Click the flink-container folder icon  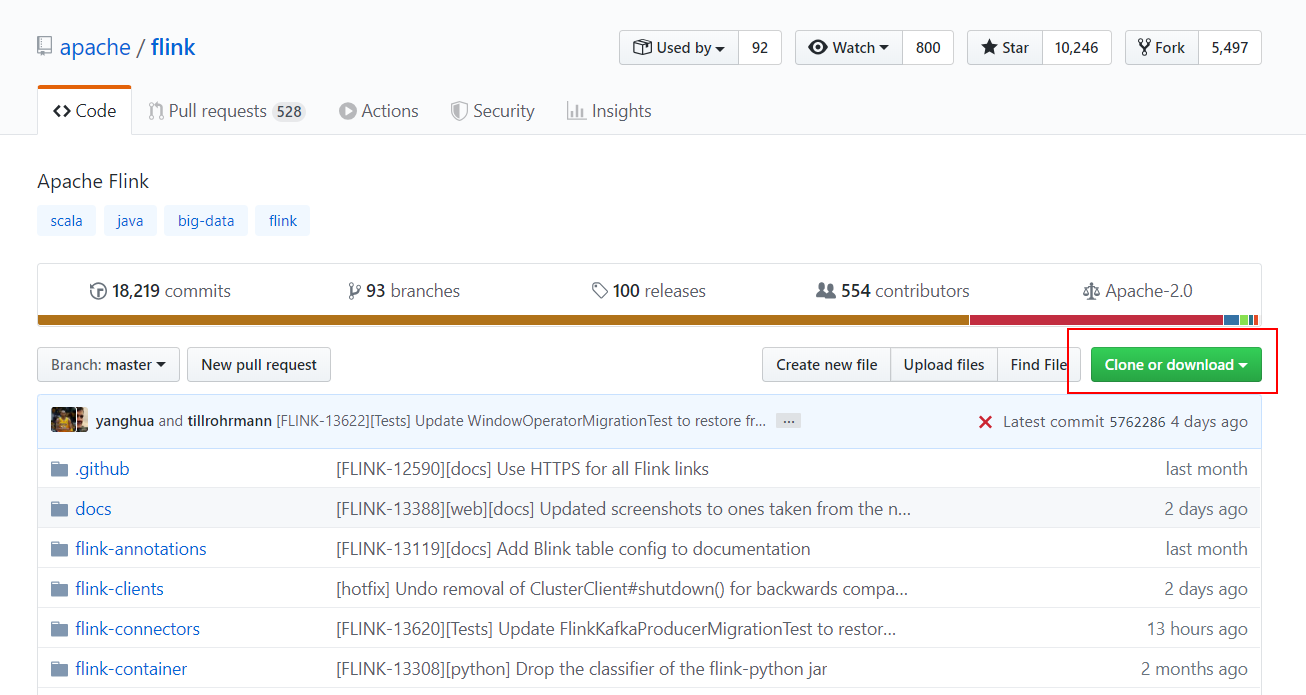tap(60, 669)
